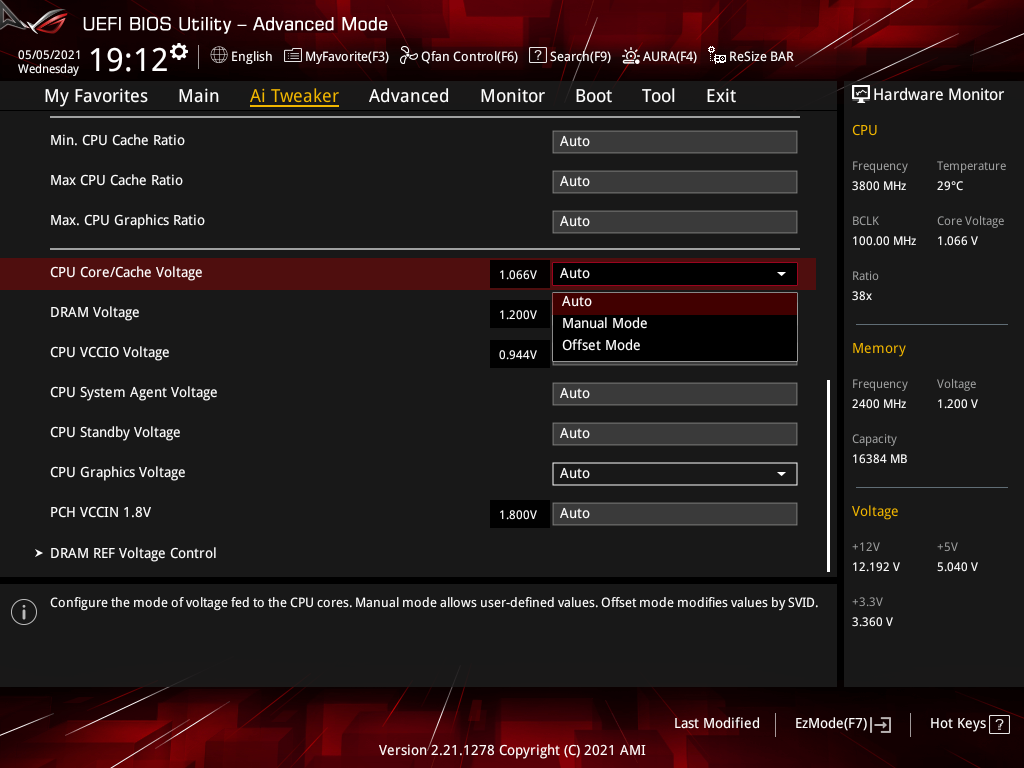The image size is (1024, 768).
Task: Open Last Modified settings list
Action: pyautogui.click(x=716, y=724)
